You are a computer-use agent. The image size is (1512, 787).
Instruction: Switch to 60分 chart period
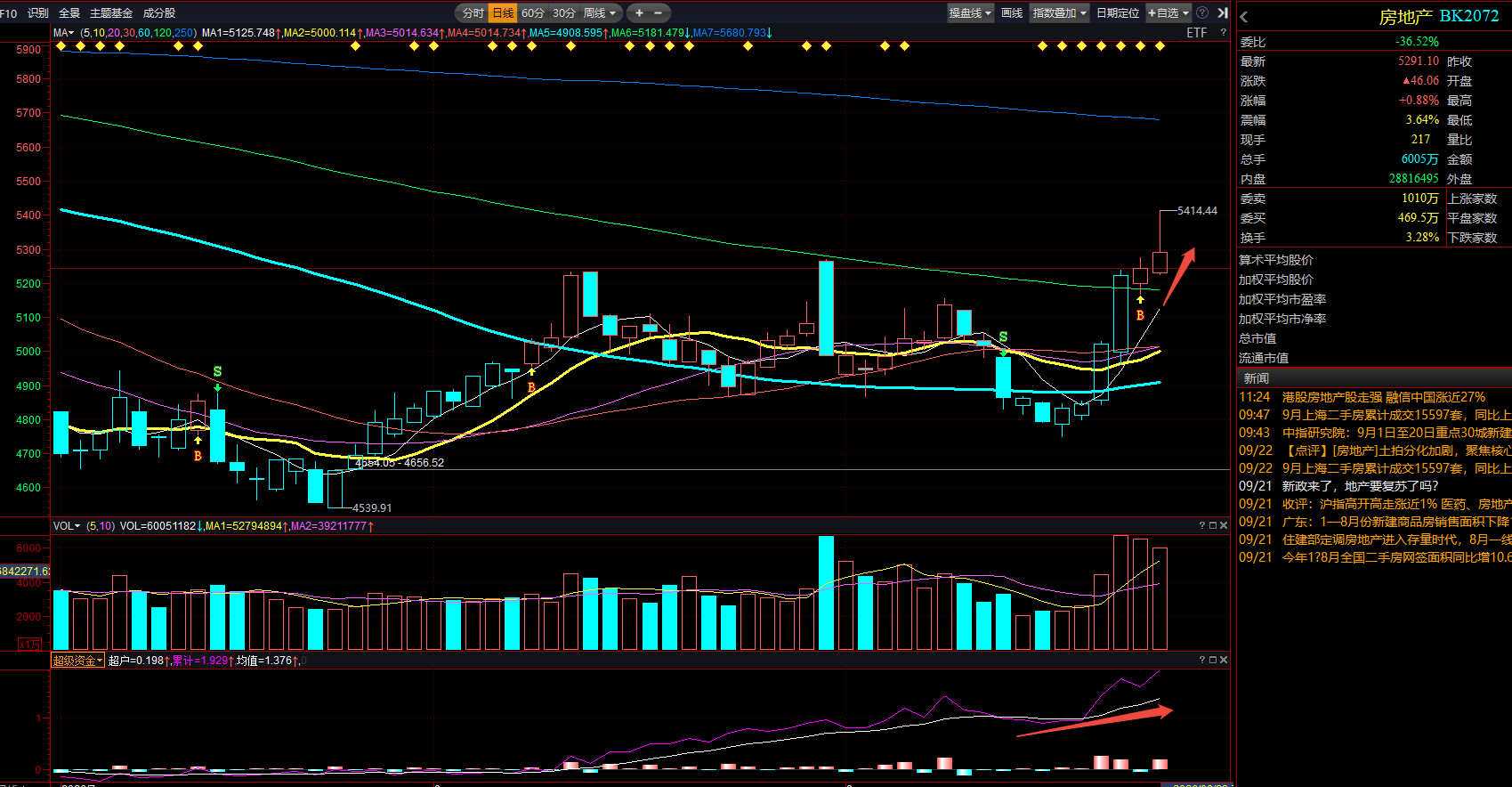533,13
